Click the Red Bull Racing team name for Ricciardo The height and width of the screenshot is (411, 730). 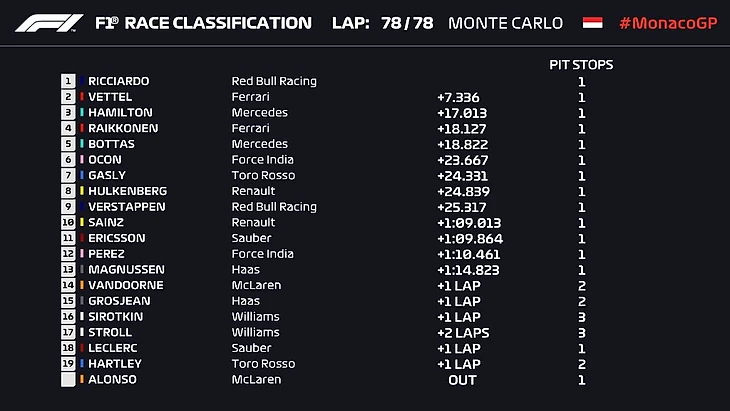(x=273, y=81)
